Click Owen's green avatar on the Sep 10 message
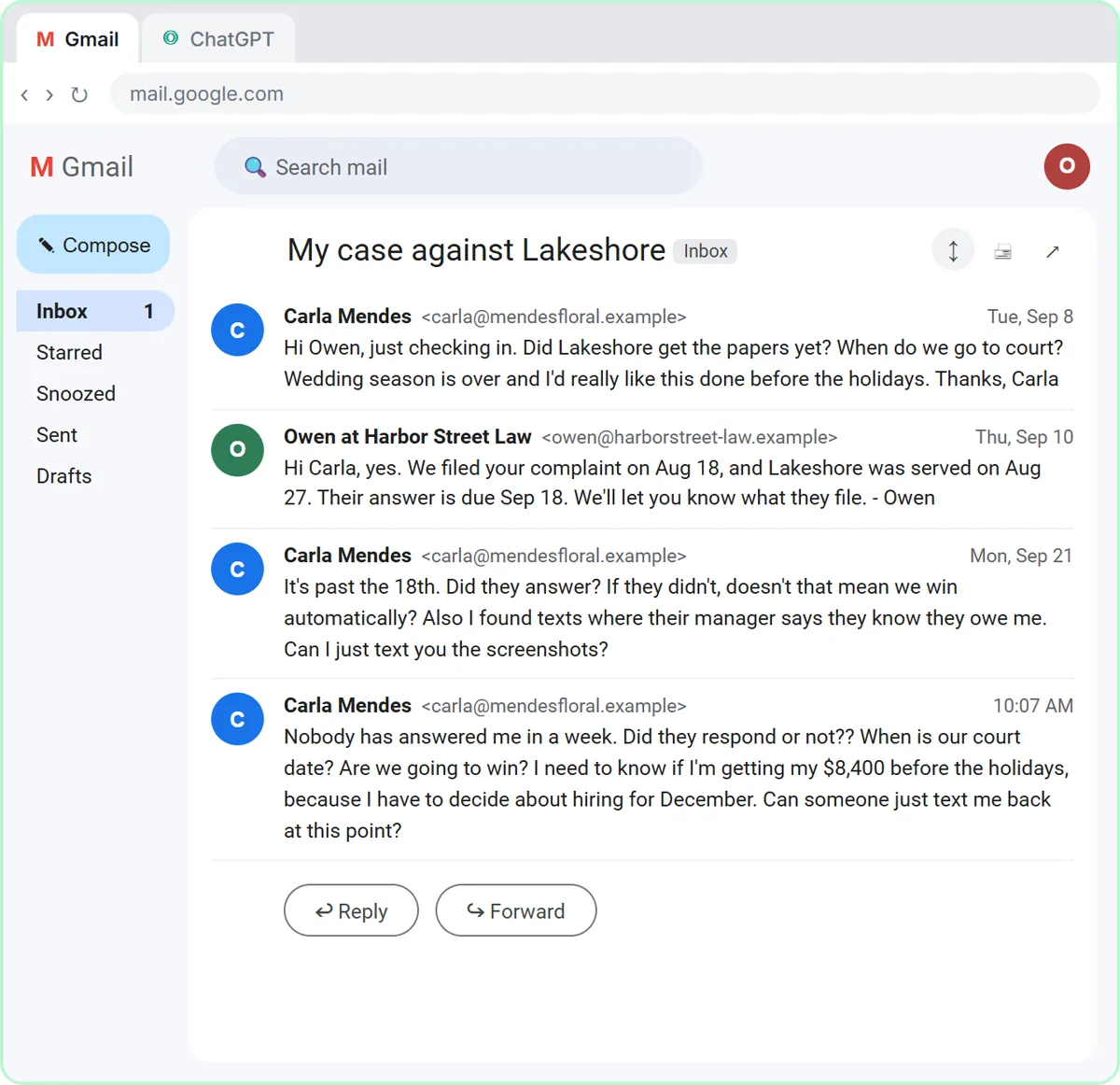Image resolution: width=1120 pixels, height=1085 pixels. tap(237, 450)
